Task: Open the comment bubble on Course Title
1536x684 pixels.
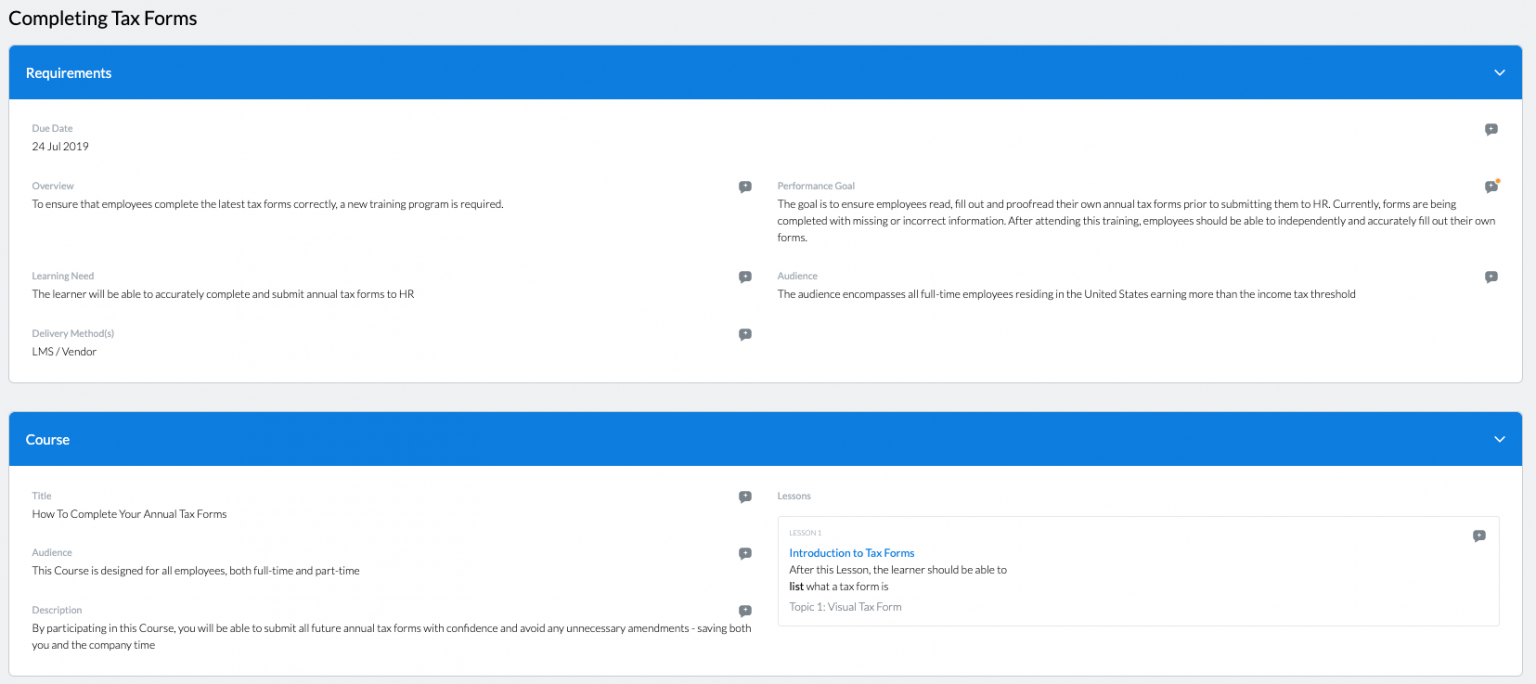Action: point(744,496)
